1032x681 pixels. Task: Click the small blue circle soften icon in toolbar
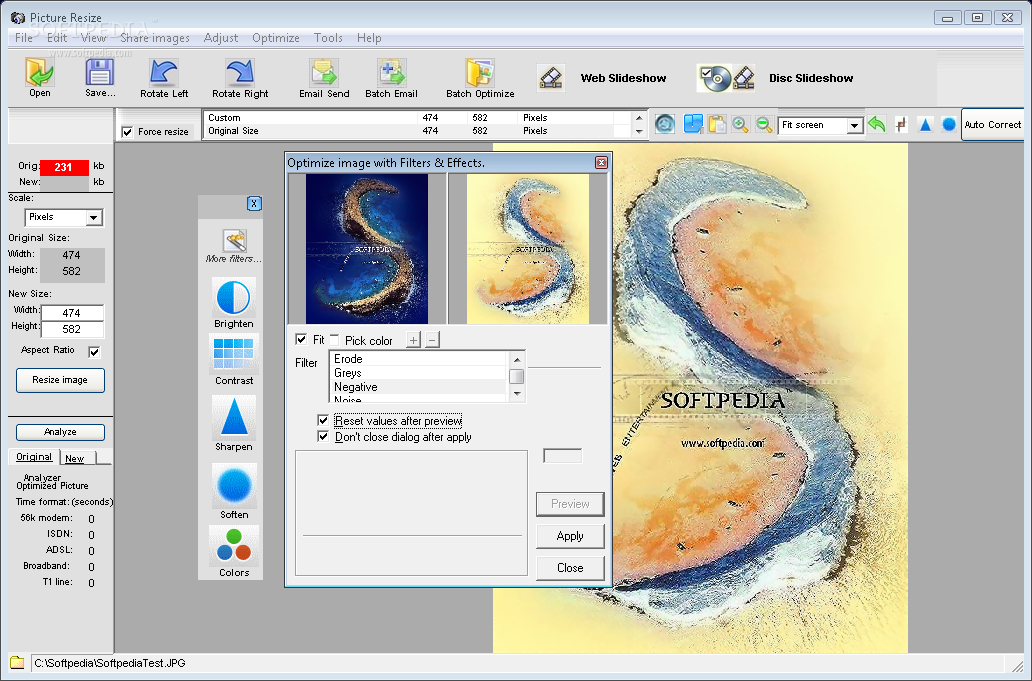click(x=948, y=124)
